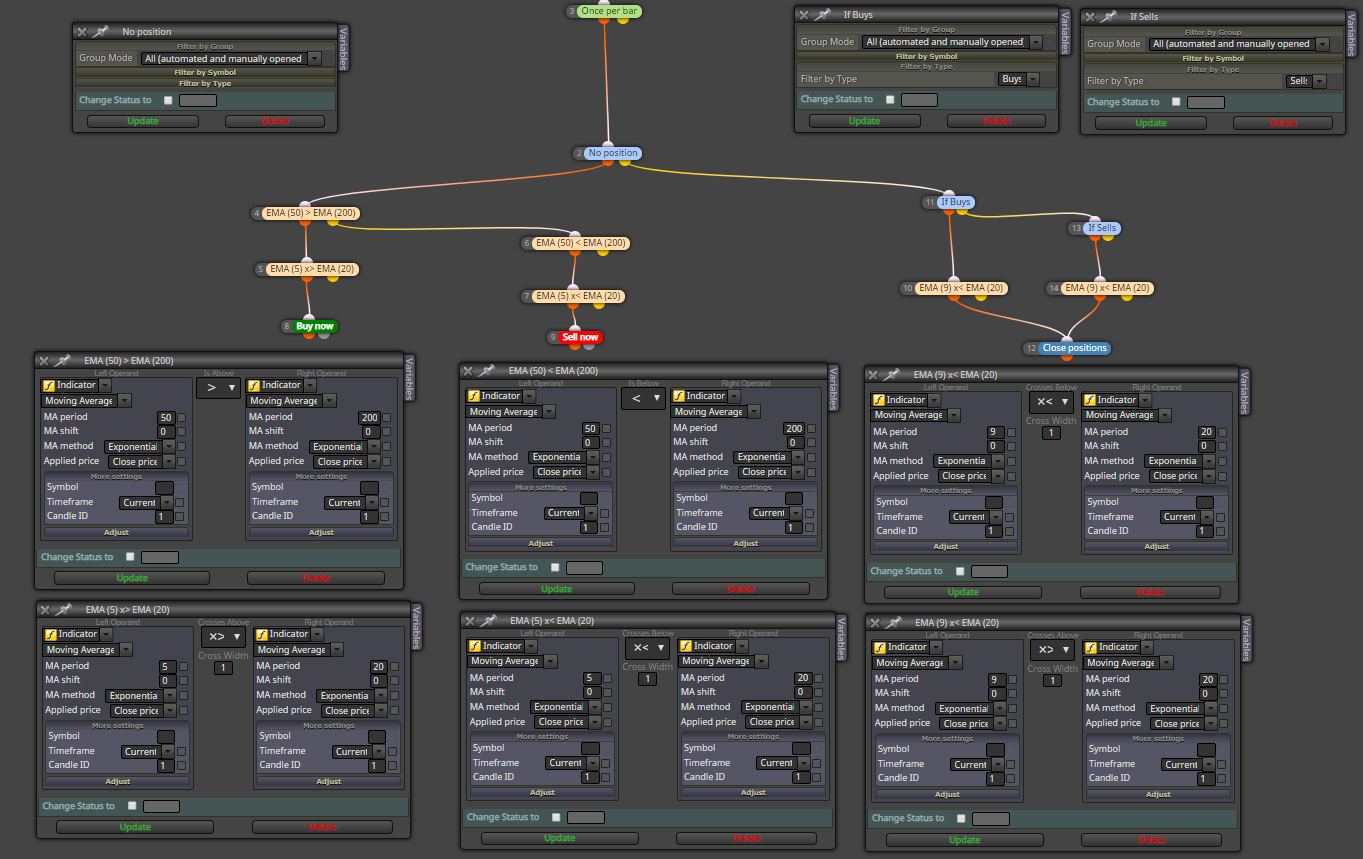Click the pin icon on If Buys panel
Screen dimensions: 1363x859
tap(823, 15)
